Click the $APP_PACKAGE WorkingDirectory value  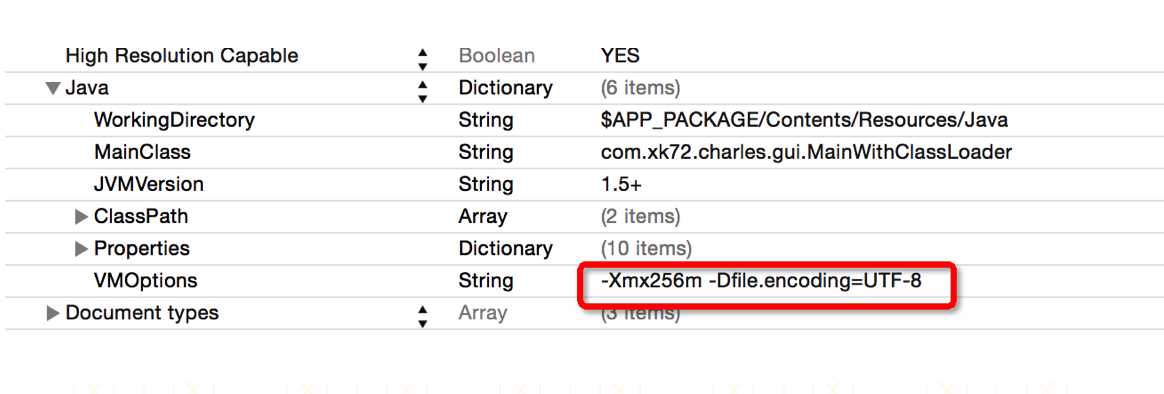804,120
